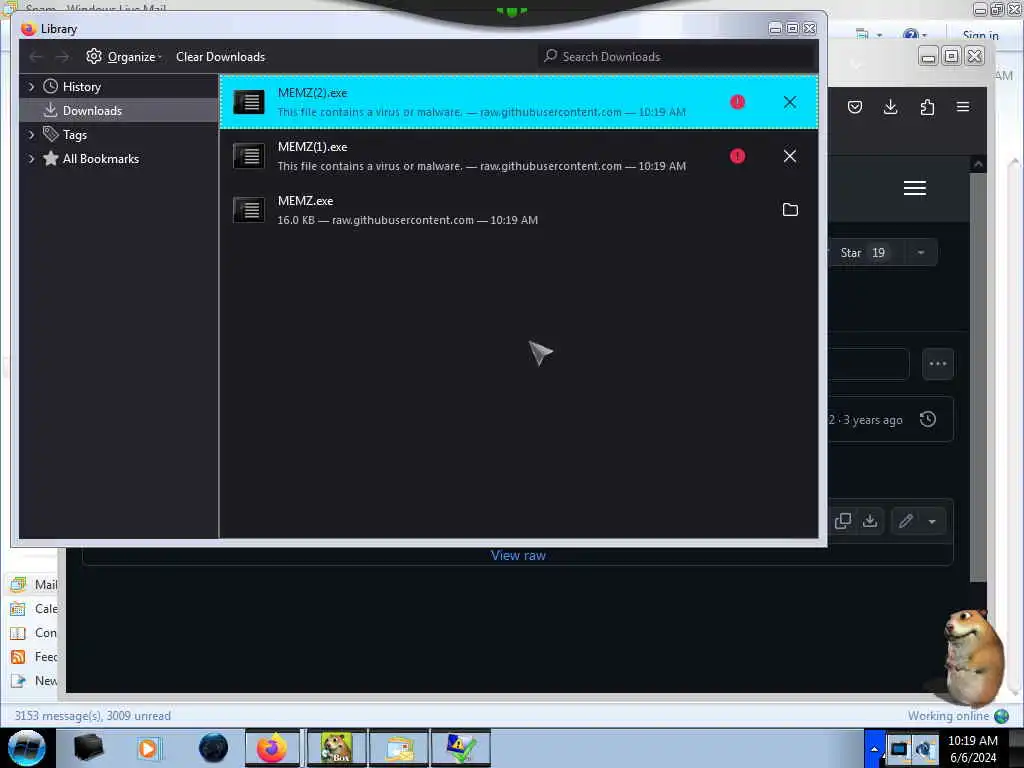
Task: Open dropdown next to Star button
Action: [x=921, y=253]
